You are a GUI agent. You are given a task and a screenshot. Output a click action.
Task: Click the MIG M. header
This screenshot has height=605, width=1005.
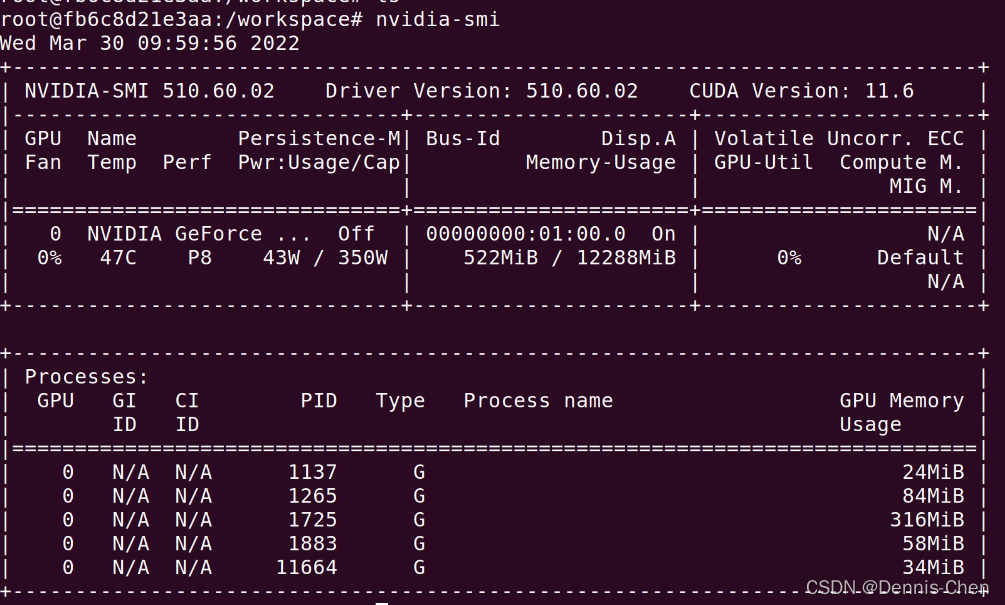(x=926, y=186)
